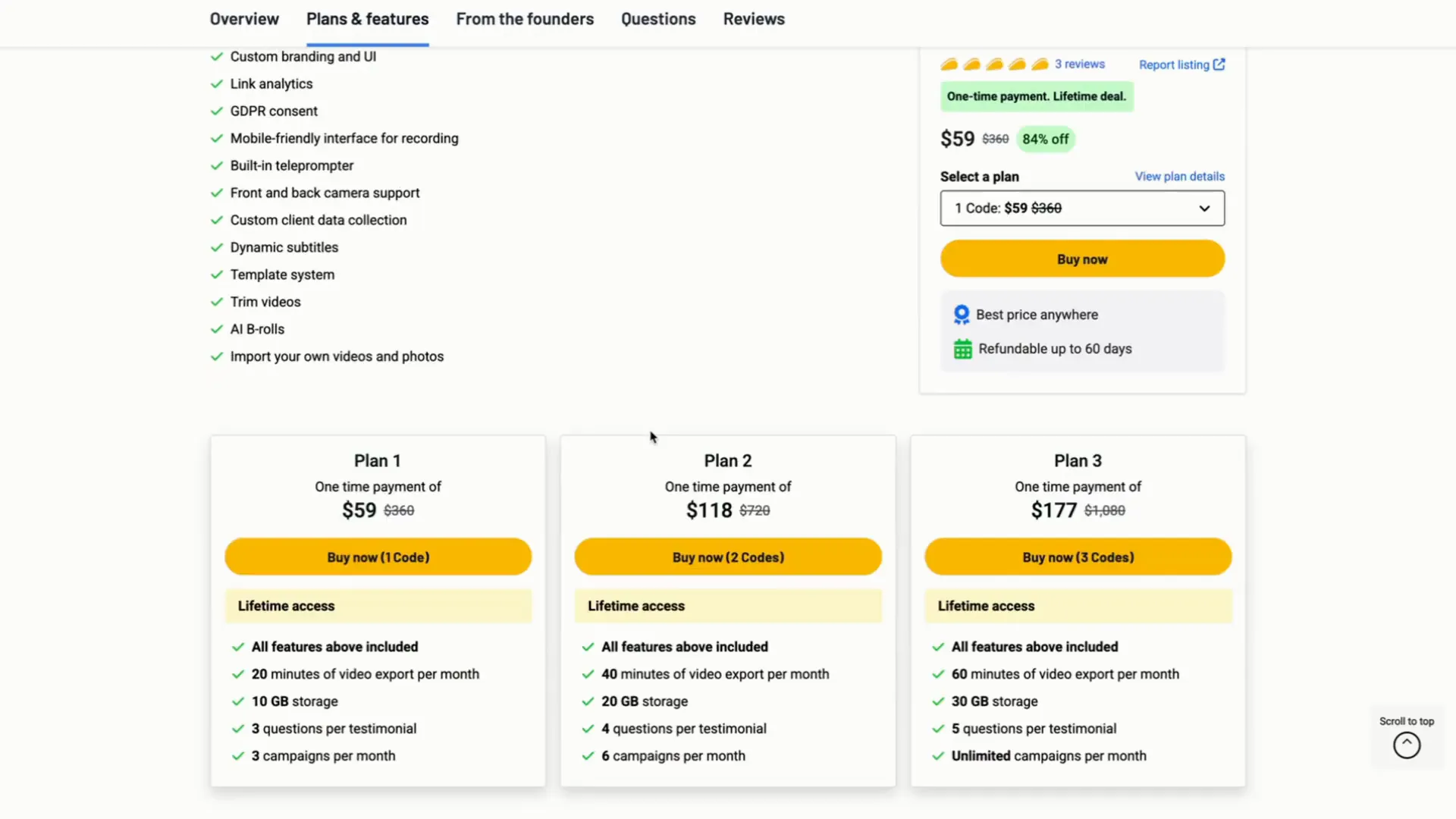Image resolution: width=1456 pixels, height=819 pixels.
Task: Click checkmark beside 20 GB storage
Action: (x=588, y=702)
